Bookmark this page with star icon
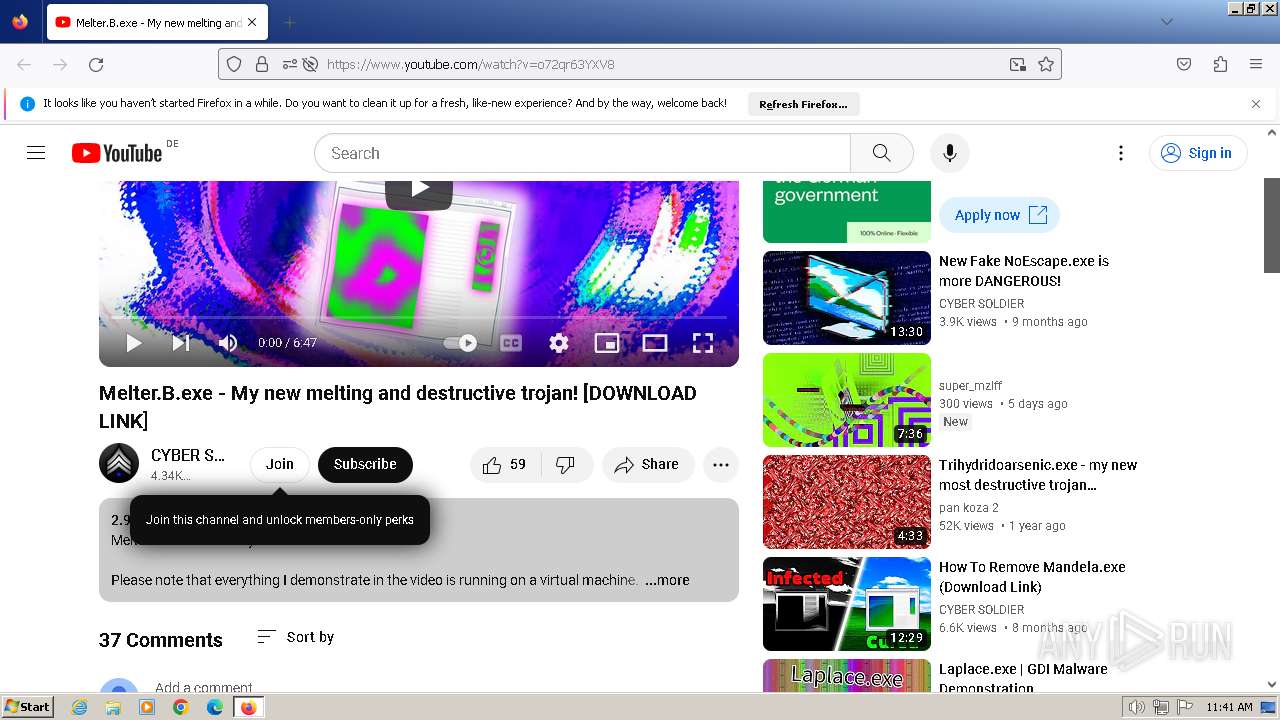The height and width of the screenshot is (720, 1280). pos(1046,64)
